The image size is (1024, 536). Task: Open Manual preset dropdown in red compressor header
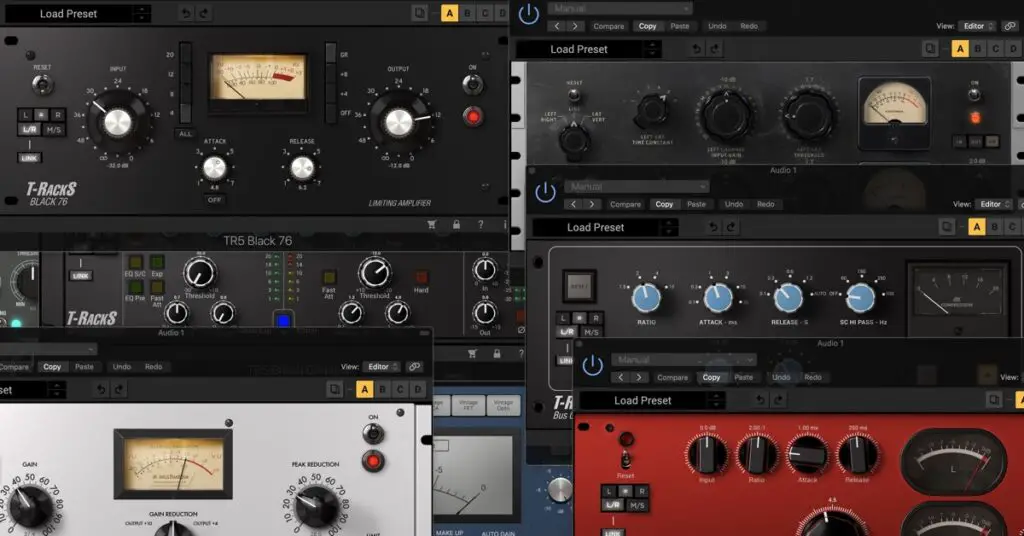[683, 360]
